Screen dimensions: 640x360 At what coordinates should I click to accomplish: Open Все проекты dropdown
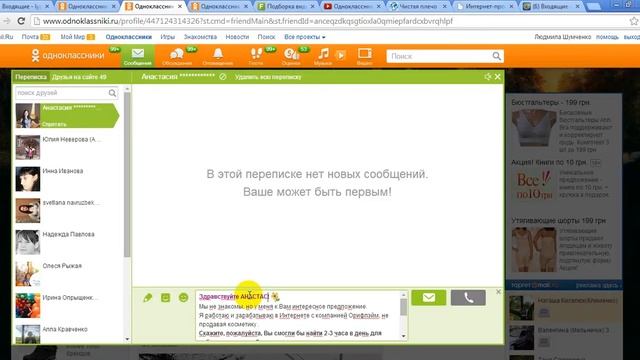pyautogui.click(x=304, y=37)
